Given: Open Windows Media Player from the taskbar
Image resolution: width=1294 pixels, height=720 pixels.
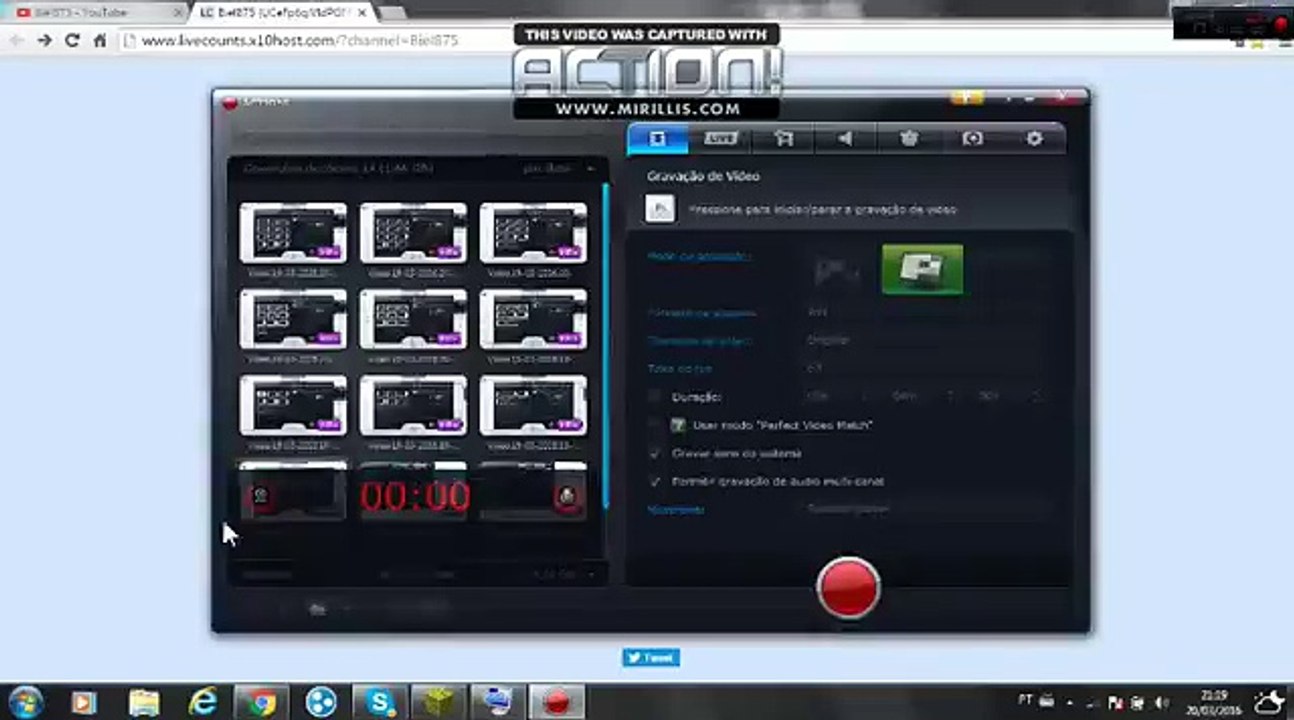Looking at the screenshot, I should [85, 702].
